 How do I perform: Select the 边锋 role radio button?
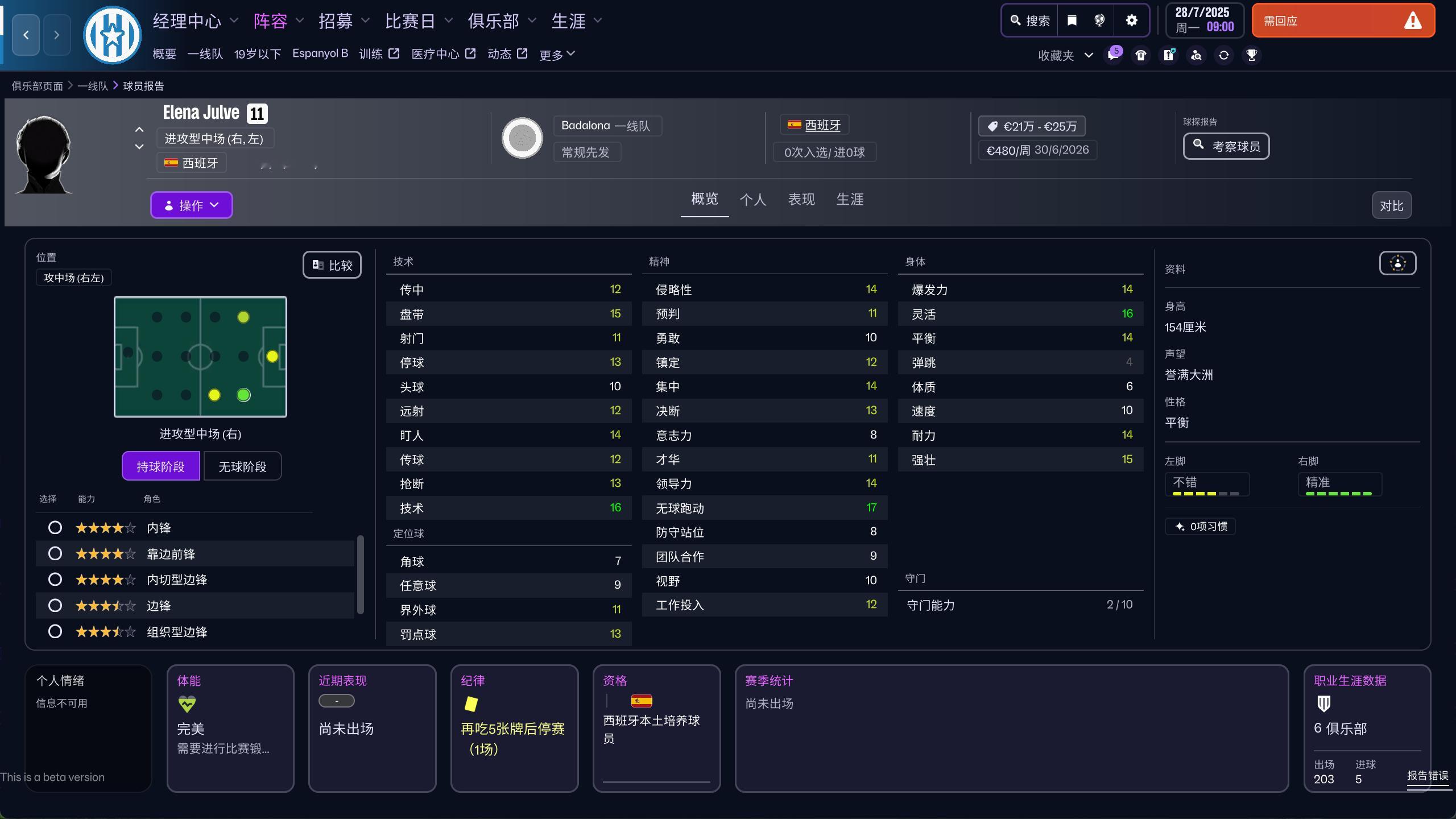55,605
